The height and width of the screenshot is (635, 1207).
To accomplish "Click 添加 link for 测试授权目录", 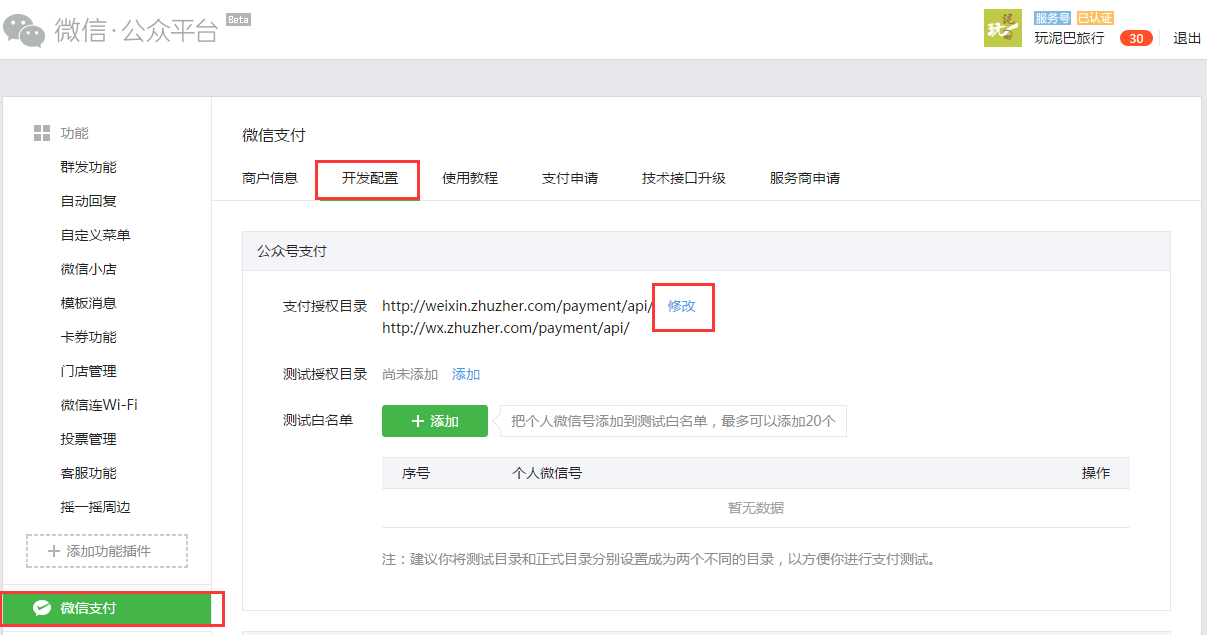I will pyautogui.click(x=466, y=374).
